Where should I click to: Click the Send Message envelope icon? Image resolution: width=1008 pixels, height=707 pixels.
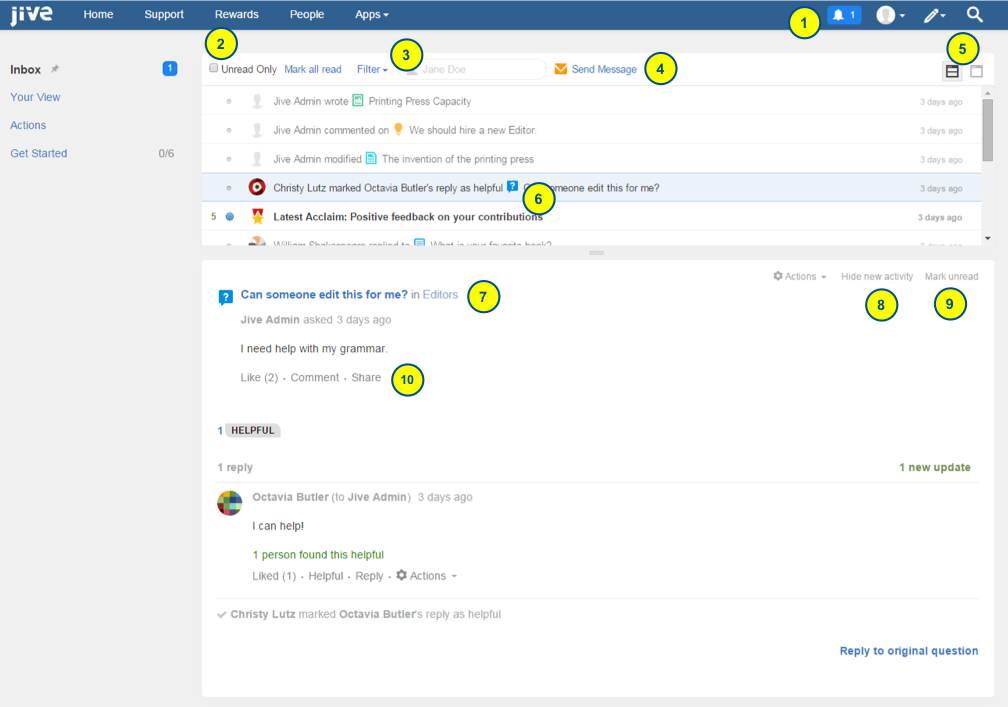(x=561, y=69)
